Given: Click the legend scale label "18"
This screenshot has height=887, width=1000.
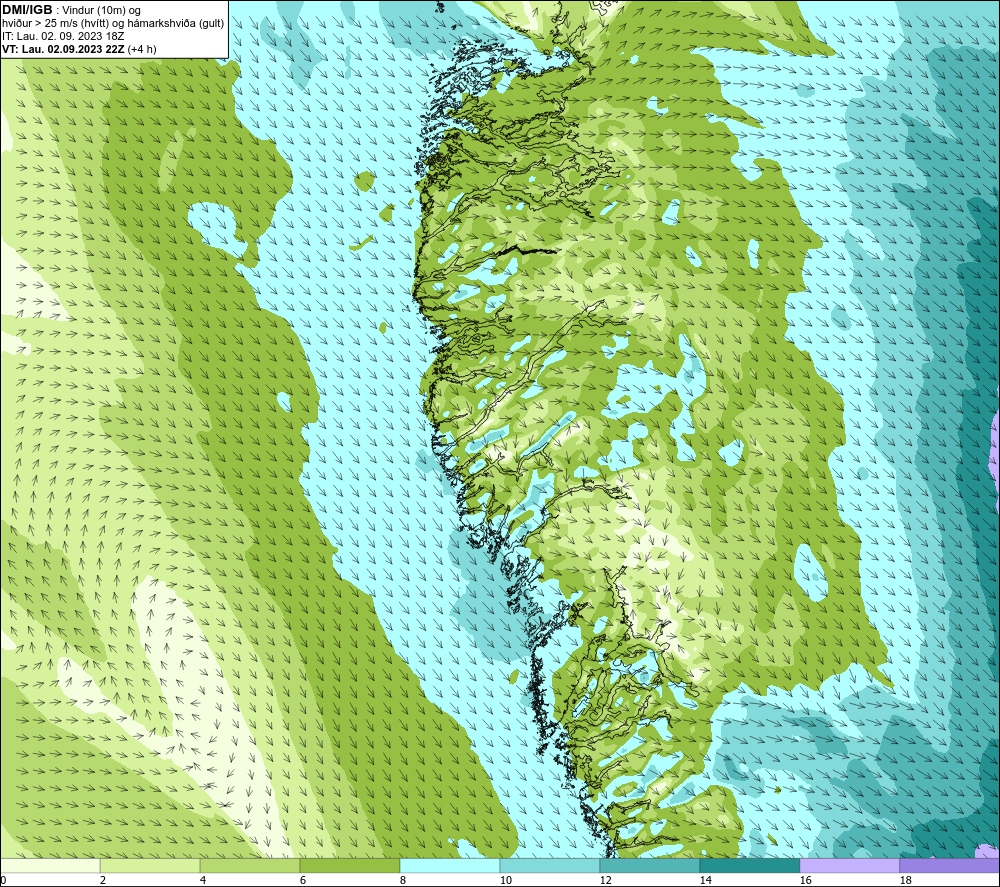Looking at the screenshot, I should pos(906,881).
